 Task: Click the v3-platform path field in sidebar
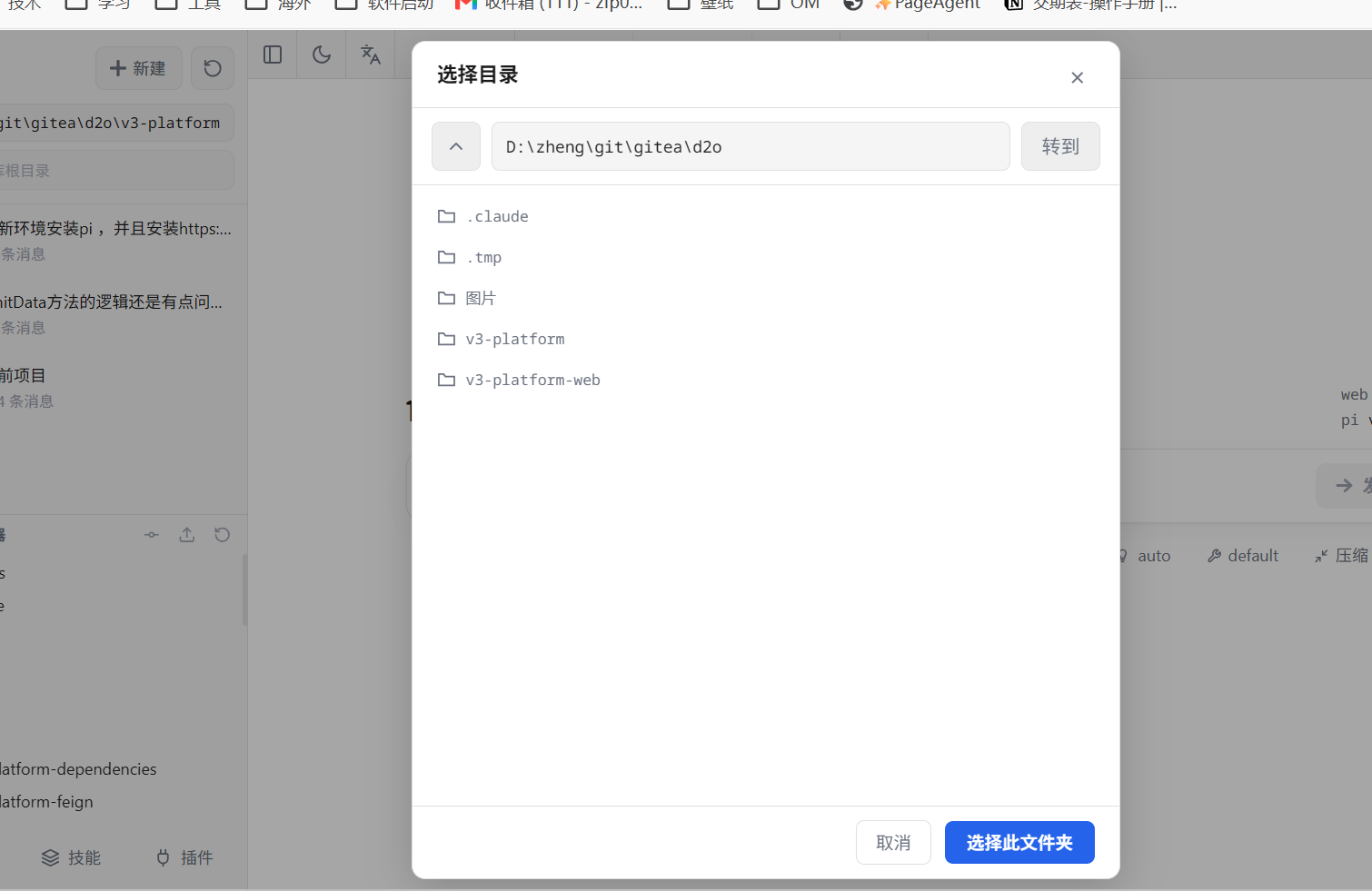116,123
